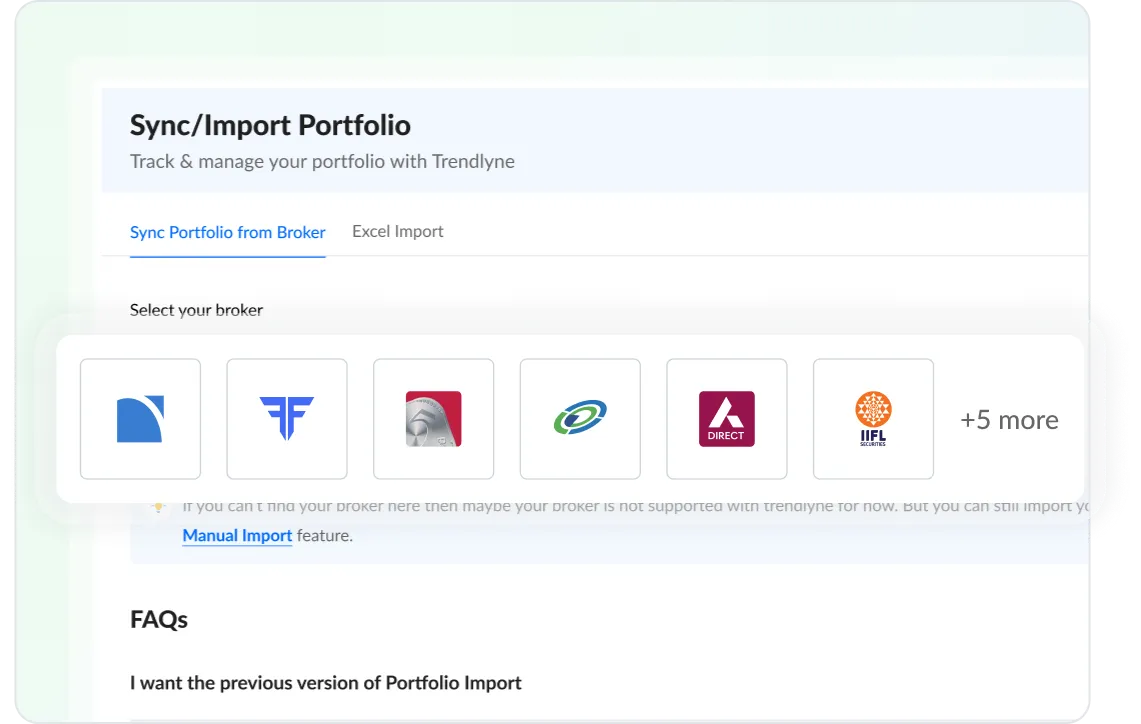The width and height of the screenshot is (1141, 724).
Task: Expand the previous Portfolio Import FAQ question
Action: [325, 682]
